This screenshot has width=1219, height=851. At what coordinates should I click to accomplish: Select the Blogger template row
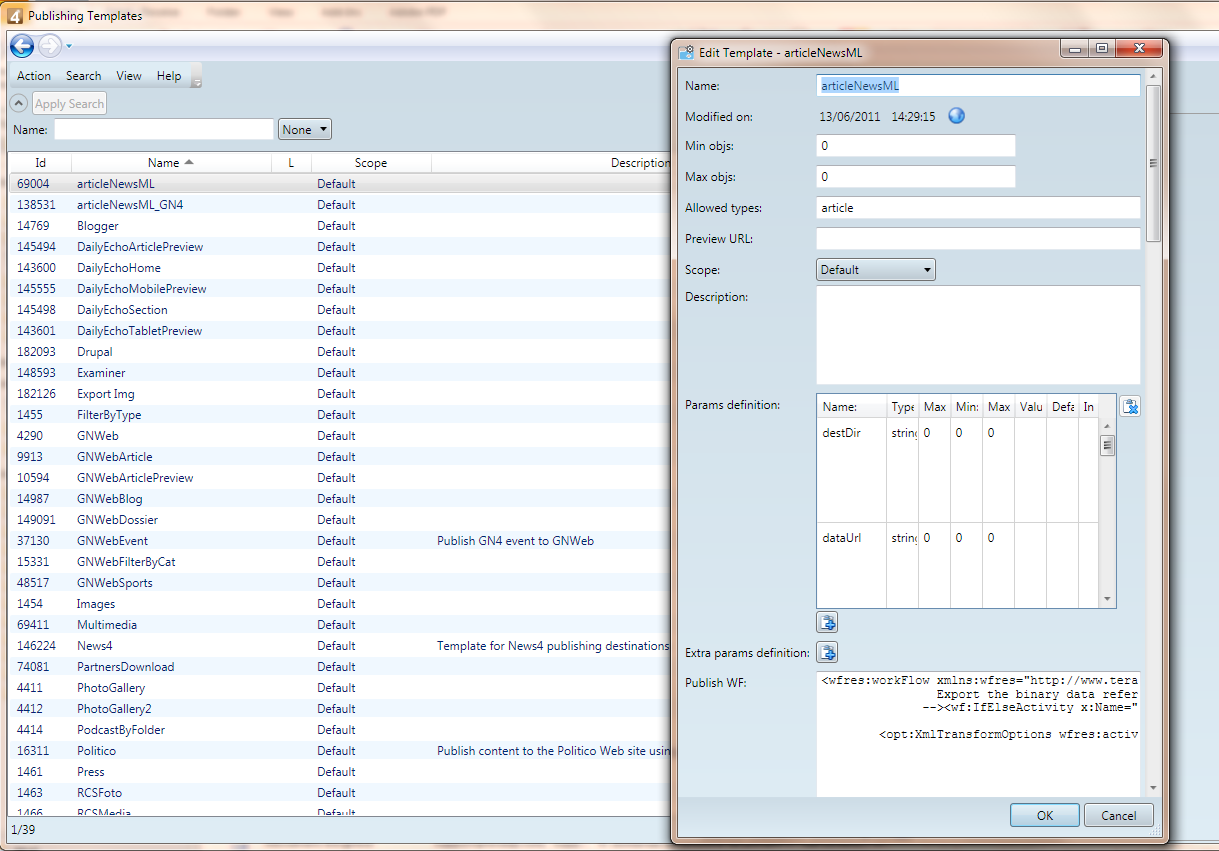pos(340,226)
